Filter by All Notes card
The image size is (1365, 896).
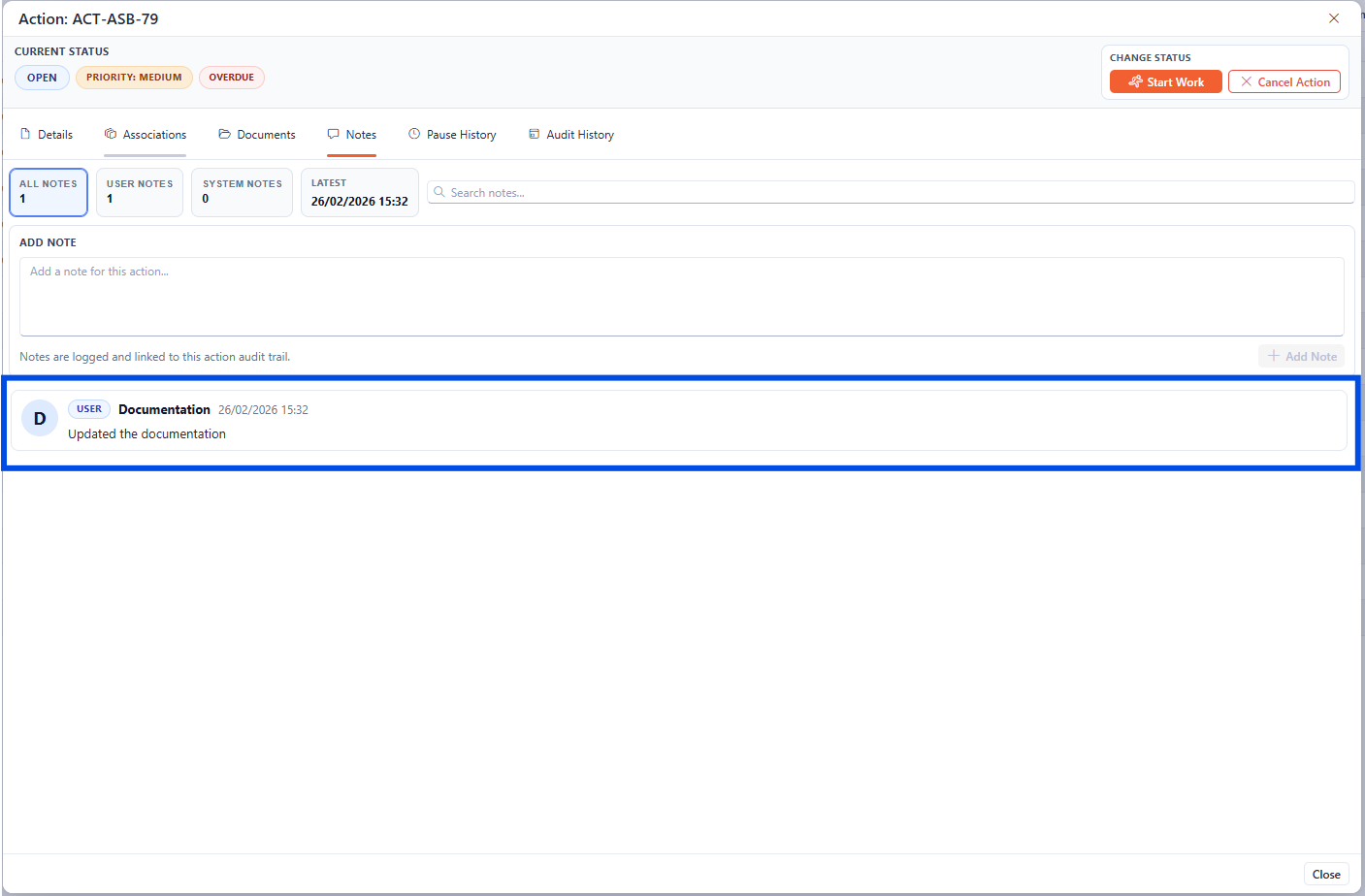point(49,192)
